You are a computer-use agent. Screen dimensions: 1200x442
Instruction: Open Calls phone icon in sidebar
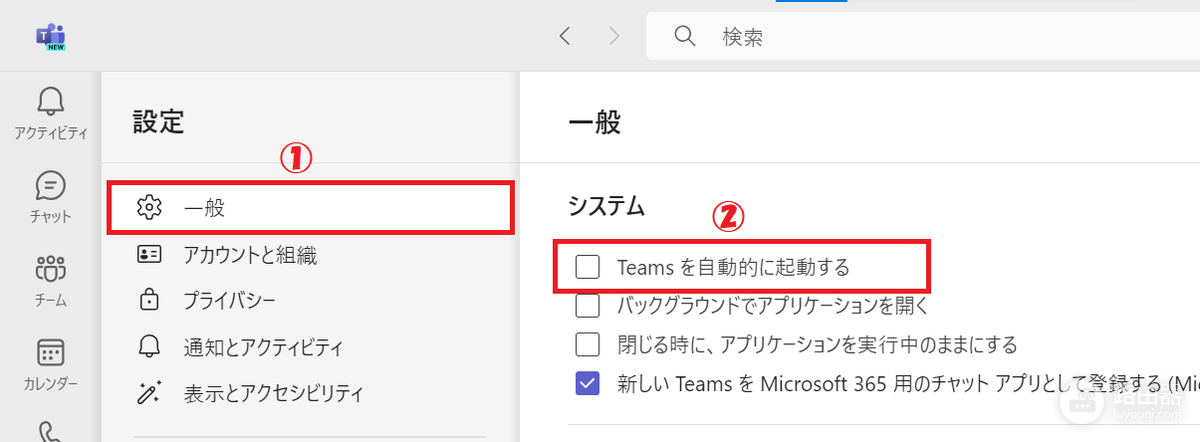(50, 432)
